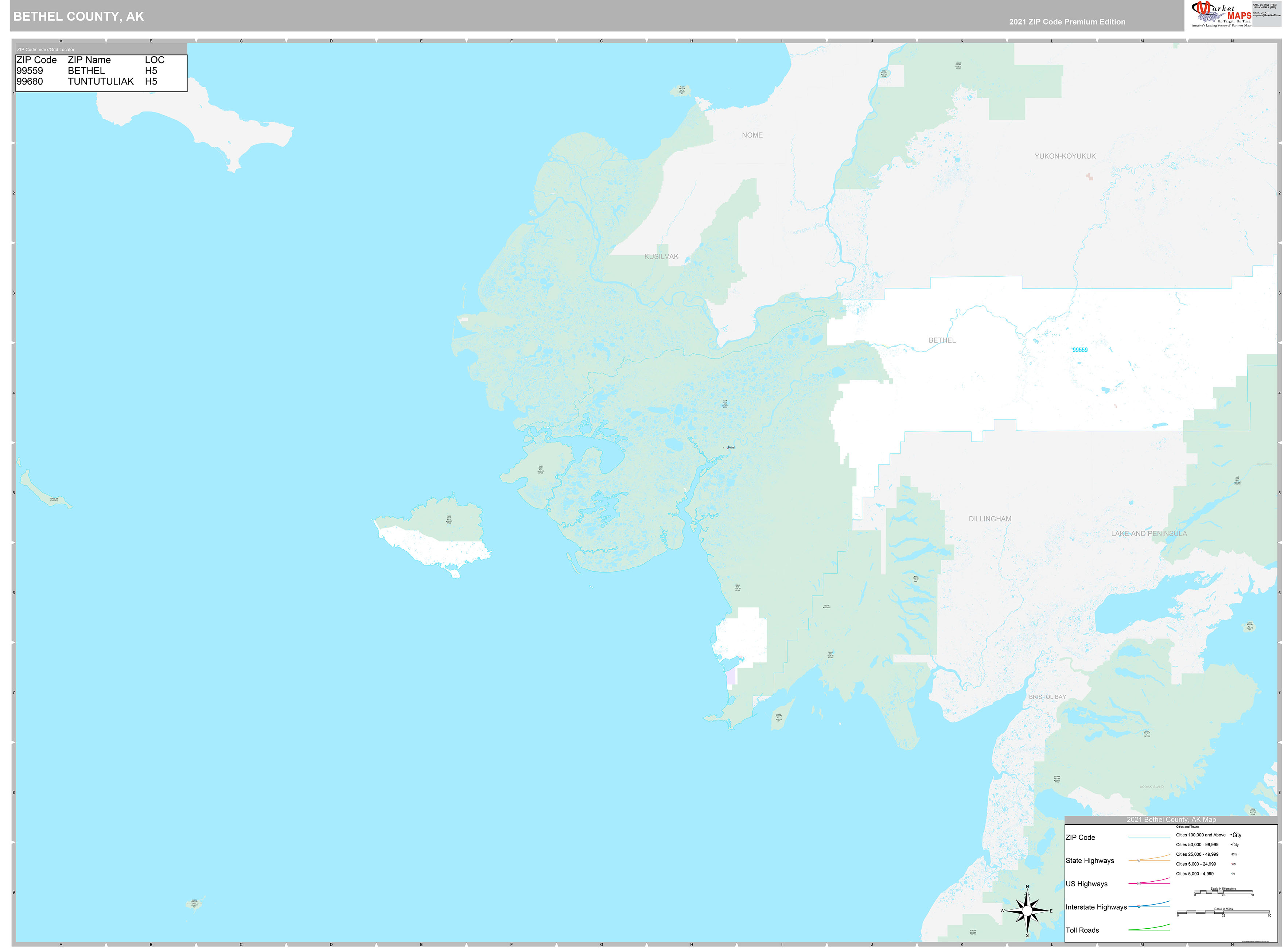1288x948 pixels.
Task: Click the Interstate Highways shield symbol
Action: 1139,907
